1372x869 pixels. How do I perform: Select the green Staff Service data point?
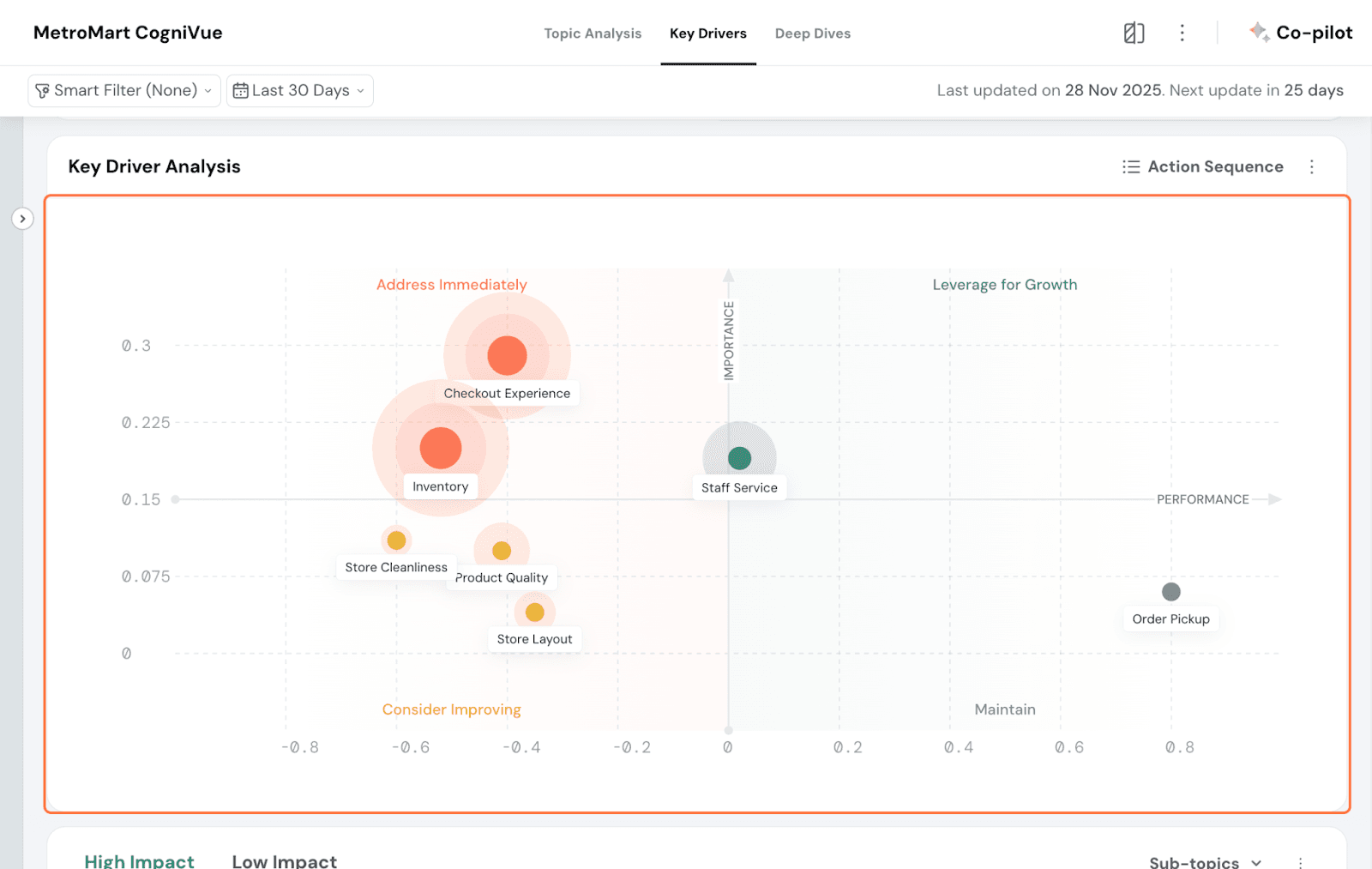pos(739,458)
